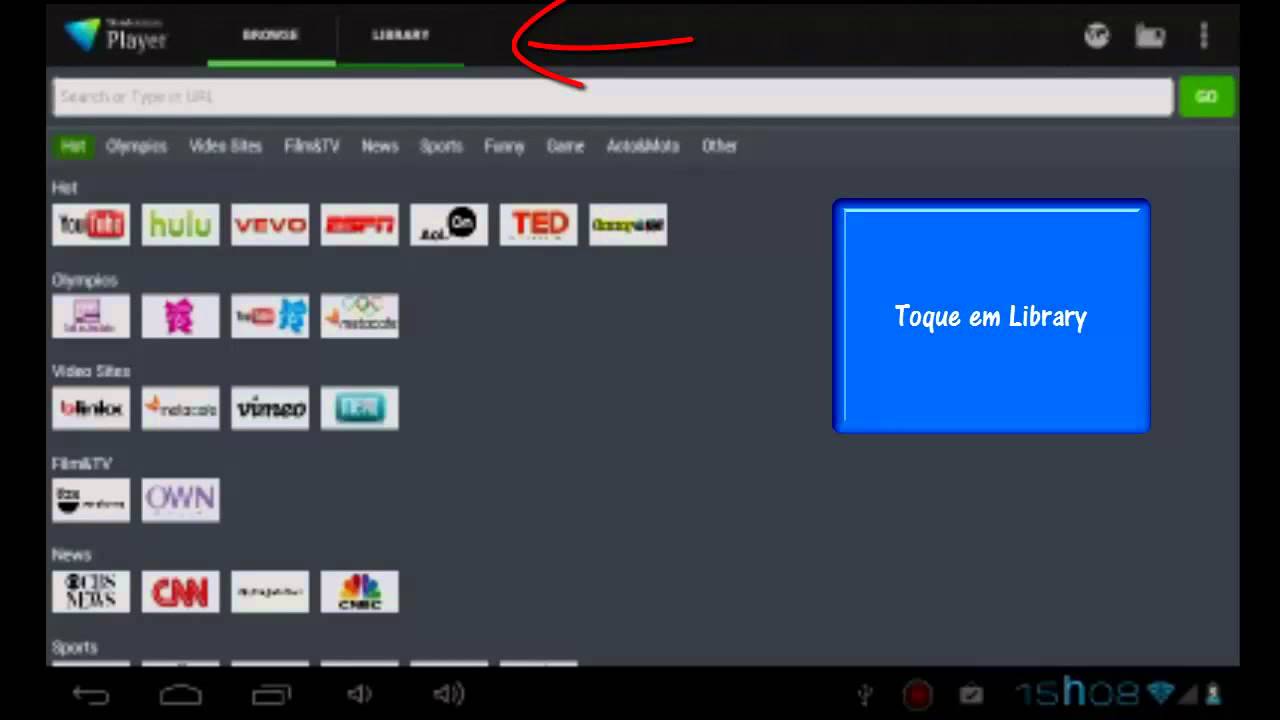Tap the volume up icon

450,694
